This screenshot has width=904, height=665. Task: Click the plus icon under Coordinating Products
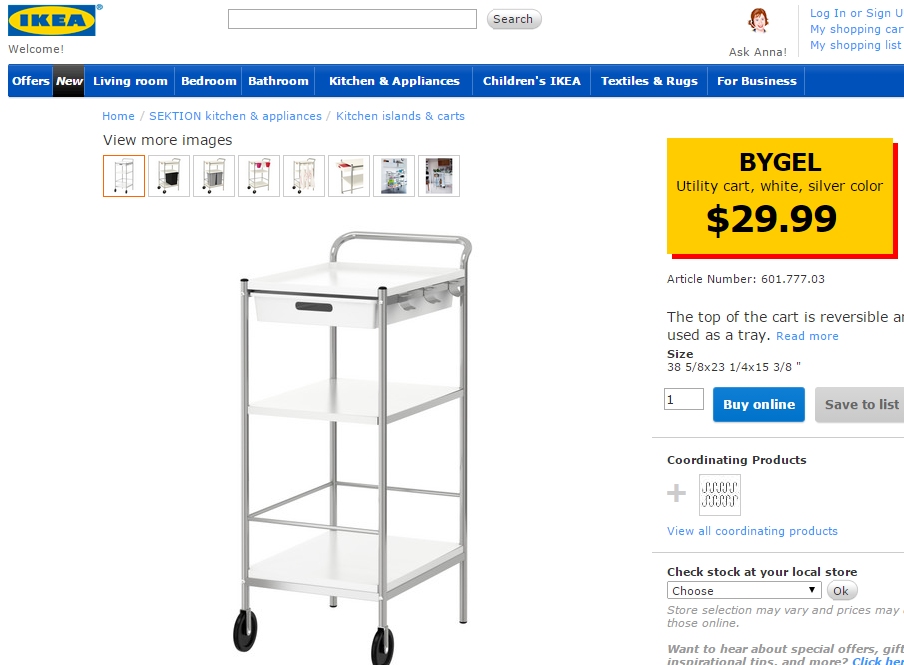click(676, 493)
